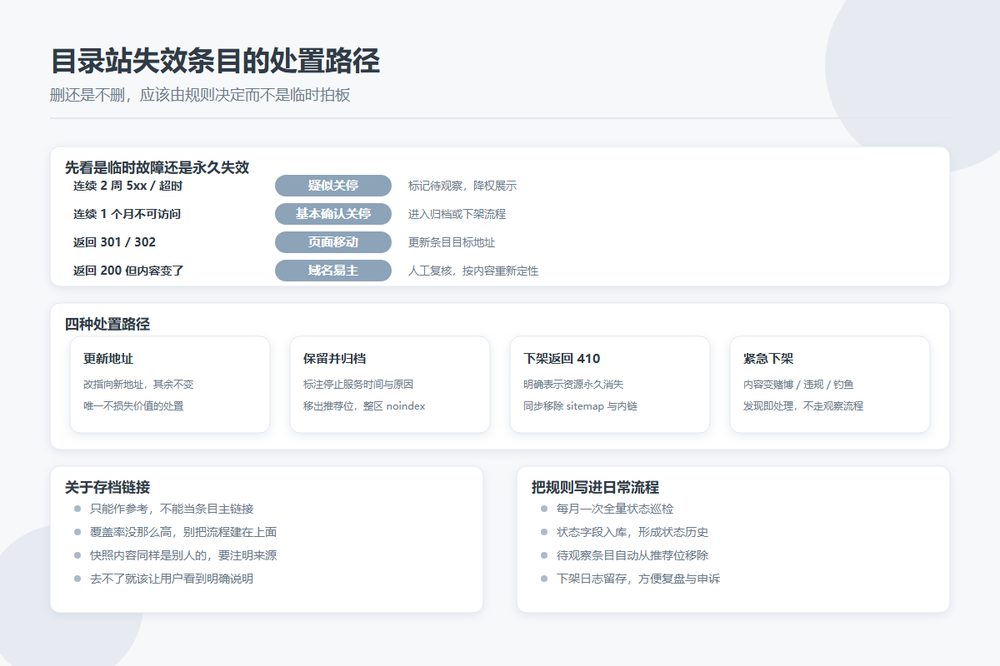Click bullet 覆盖率没那么高，别把流程建在上面
The width and height of the screenshot is (1000, 666).
183,532
